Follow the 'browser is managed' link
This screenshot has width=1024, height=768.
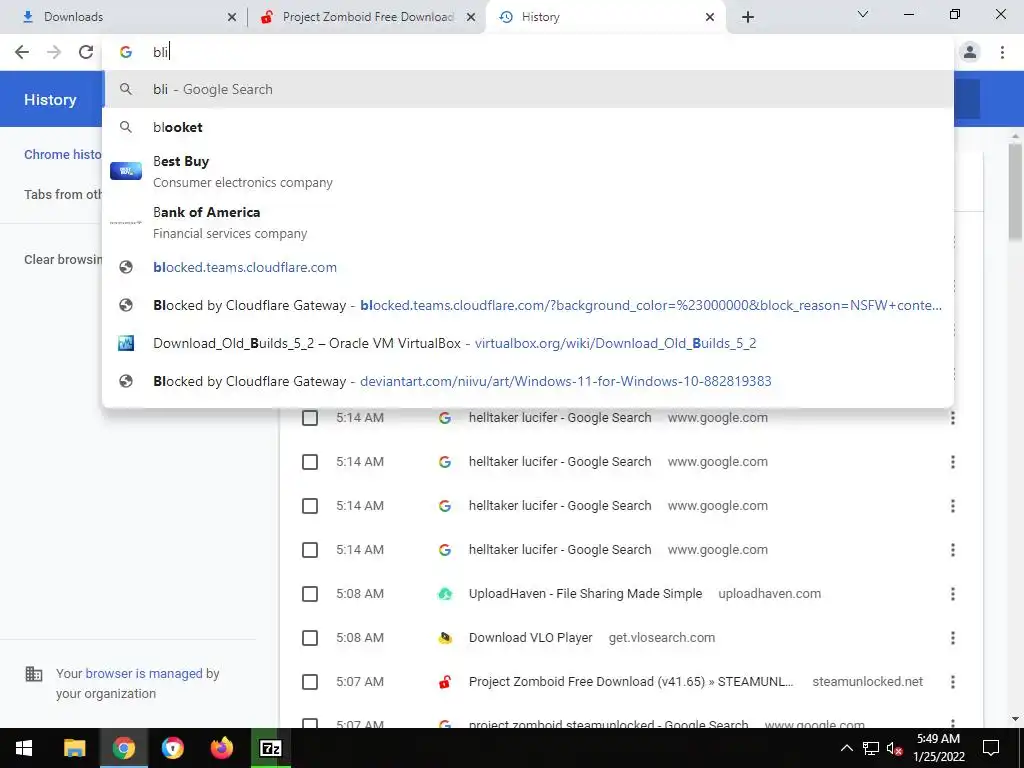click(144, 673)
